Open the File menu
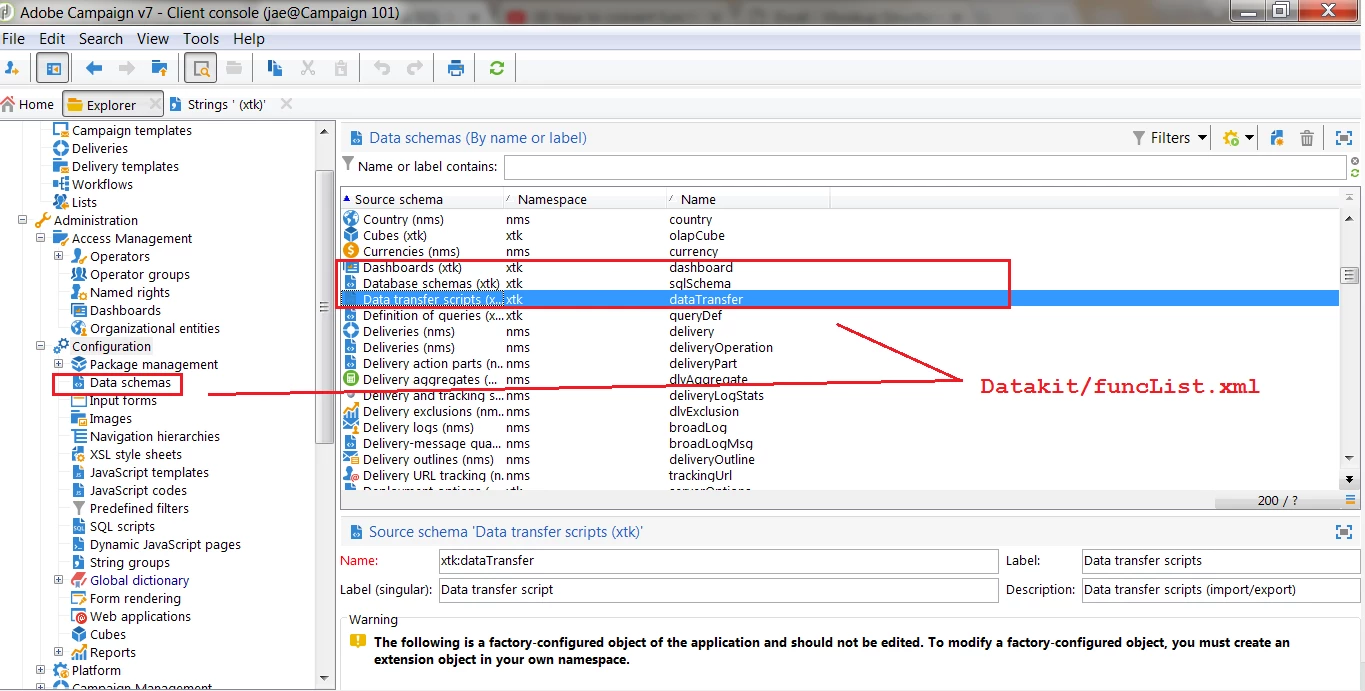The image size is (1365, 691). point(13,39)
